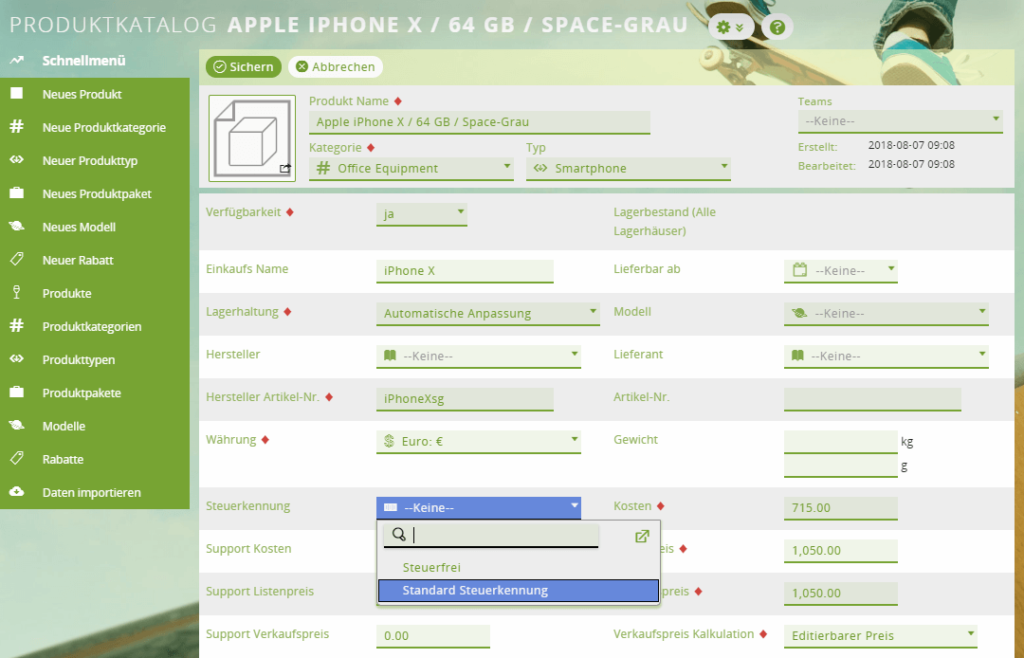Screen dimensions: 1024x658
Task: Open the Lagerhaltung dropdown
Action: (488, 313)
